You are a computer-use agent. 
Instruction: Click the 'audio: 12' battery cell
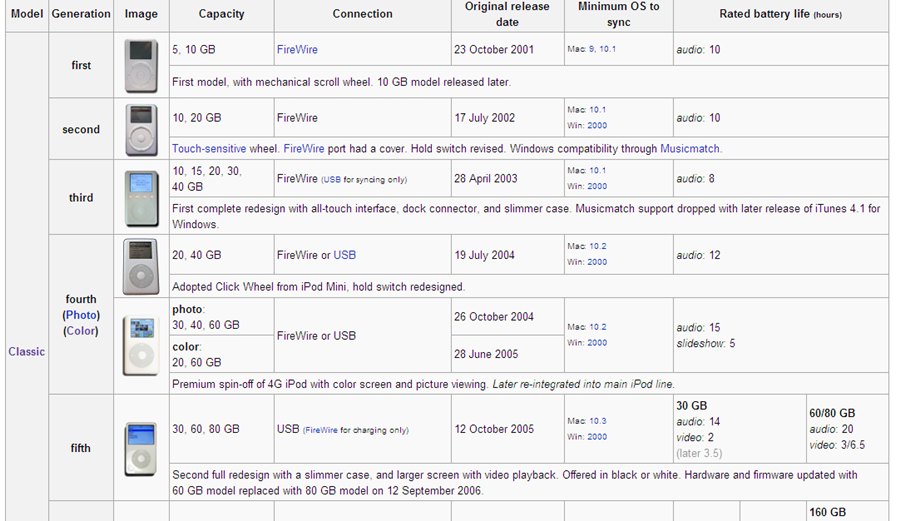point(781,255)
